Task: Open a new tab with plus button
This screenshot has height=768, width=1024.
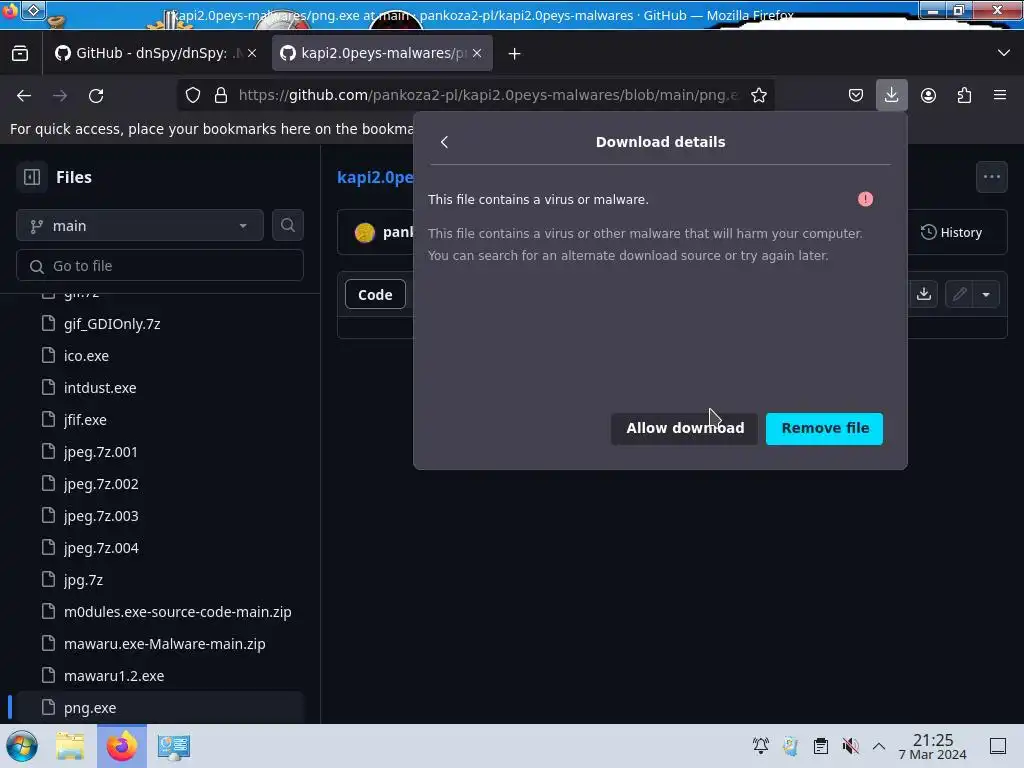Action: coord(515,54)
